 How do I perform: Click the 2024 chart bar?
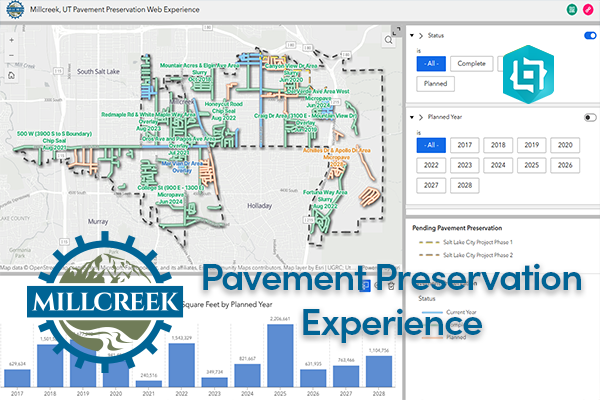(247, 375)
